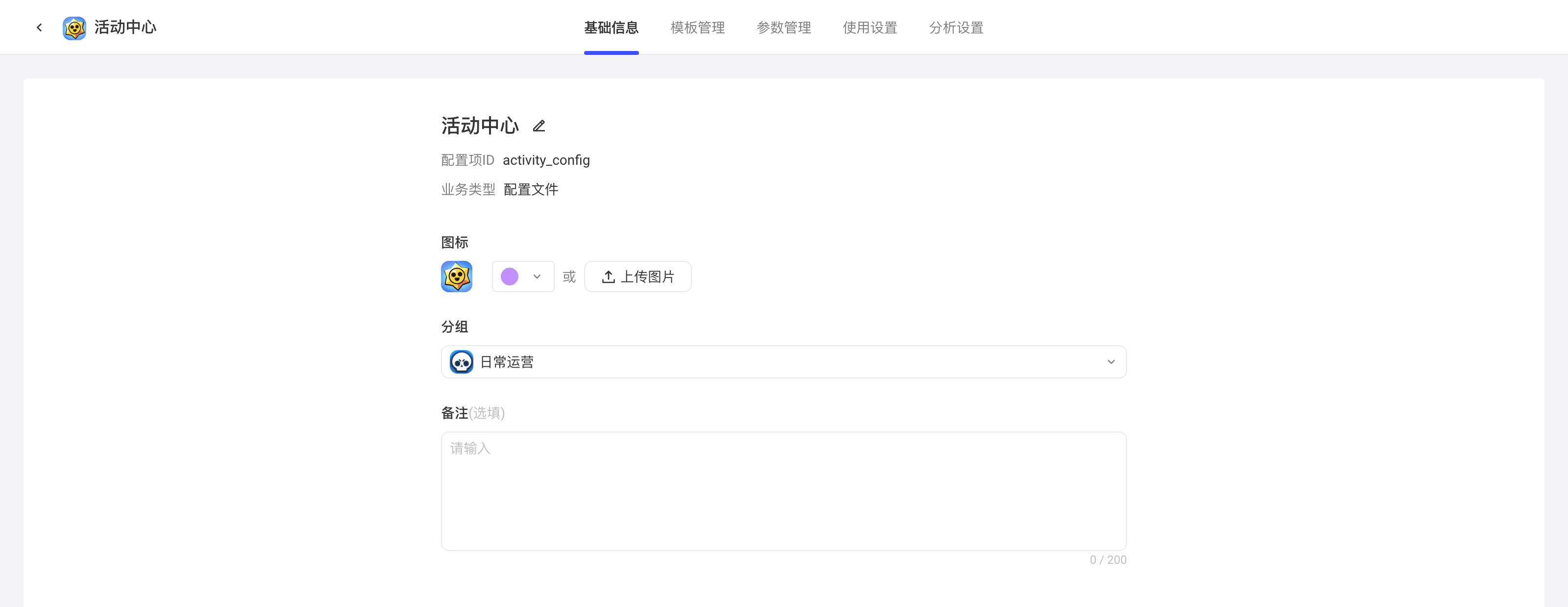Click the 日常运营 group selection text

(x=507, y=362)
